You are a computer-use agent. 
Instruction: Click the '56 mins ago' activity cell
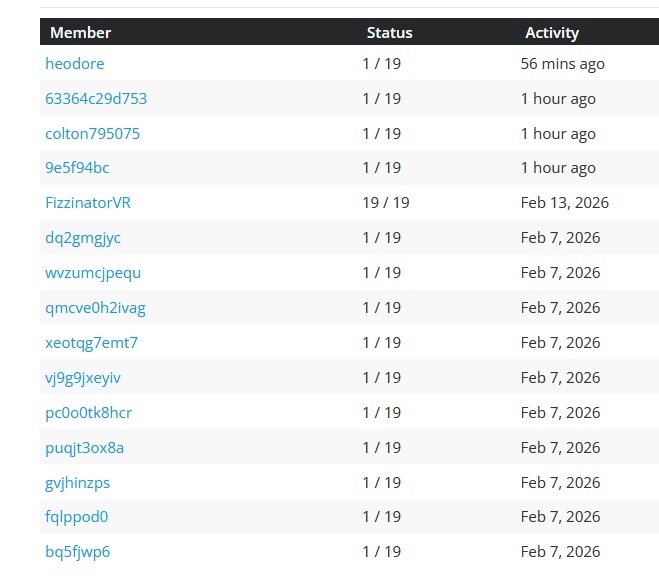click(x=563, y=64)
